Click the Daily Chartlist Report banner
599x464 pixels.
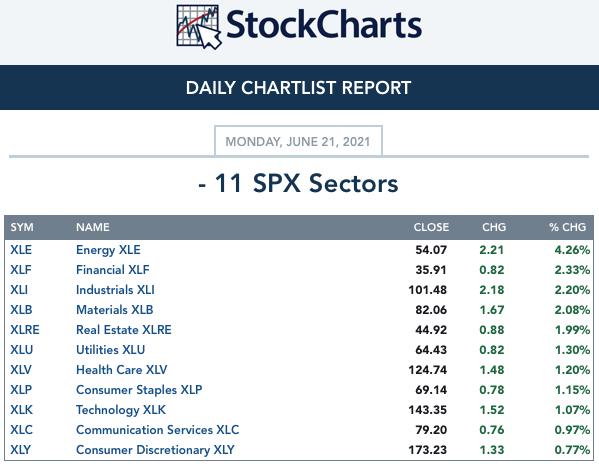[x=300, y=87]
